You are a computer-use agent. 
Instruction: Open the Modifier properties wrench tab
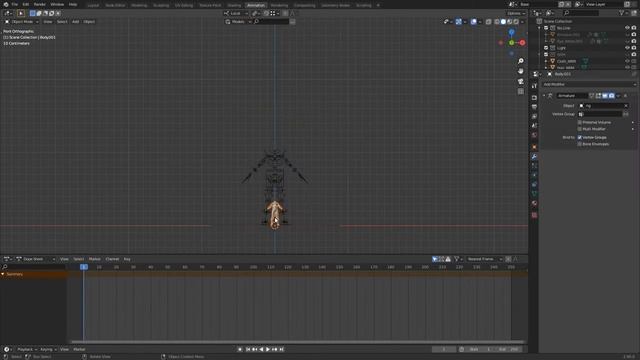pyautogui.click(x=534, y=157)
